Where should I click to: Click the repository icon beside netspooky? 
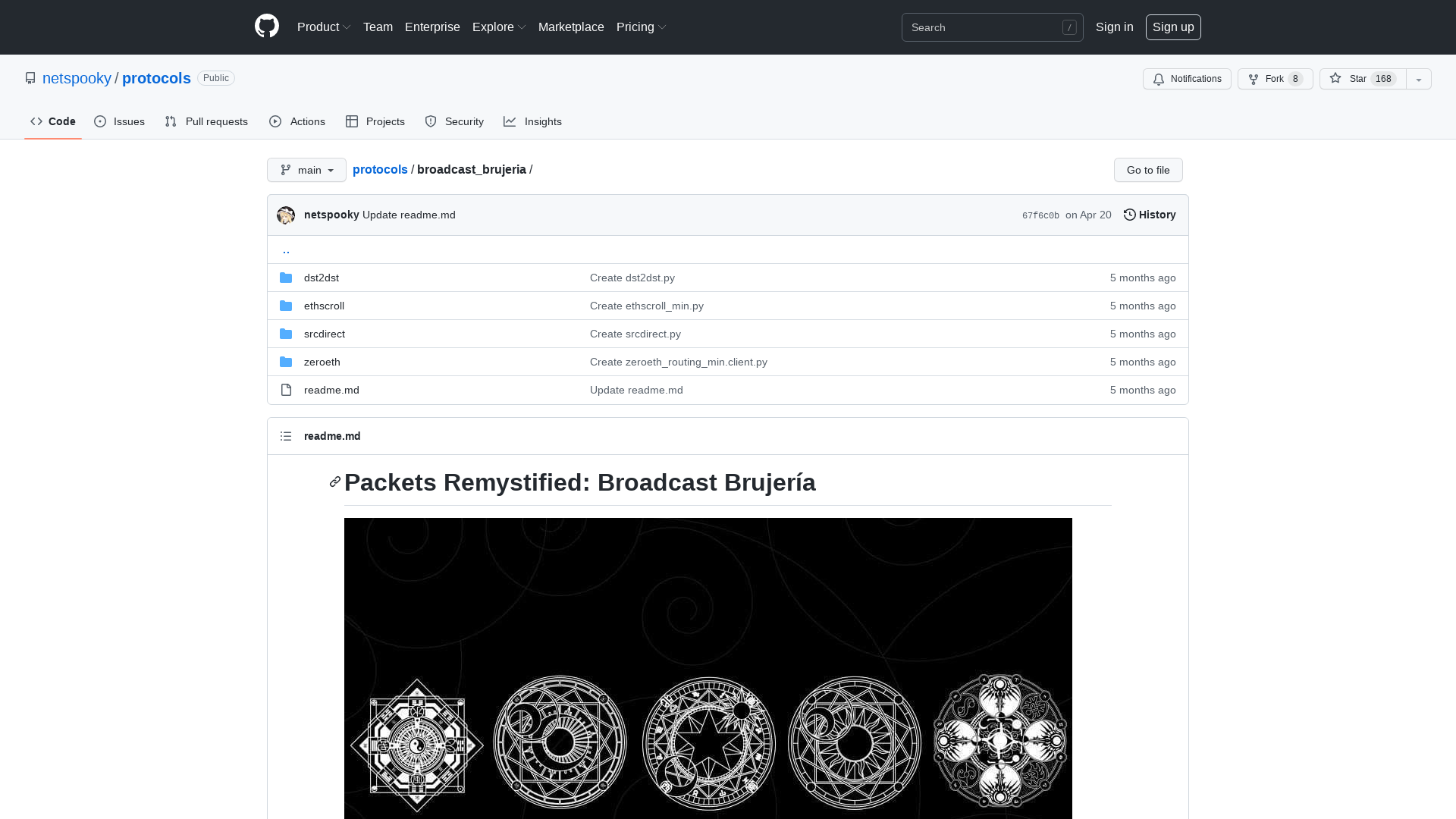(30, 78)
